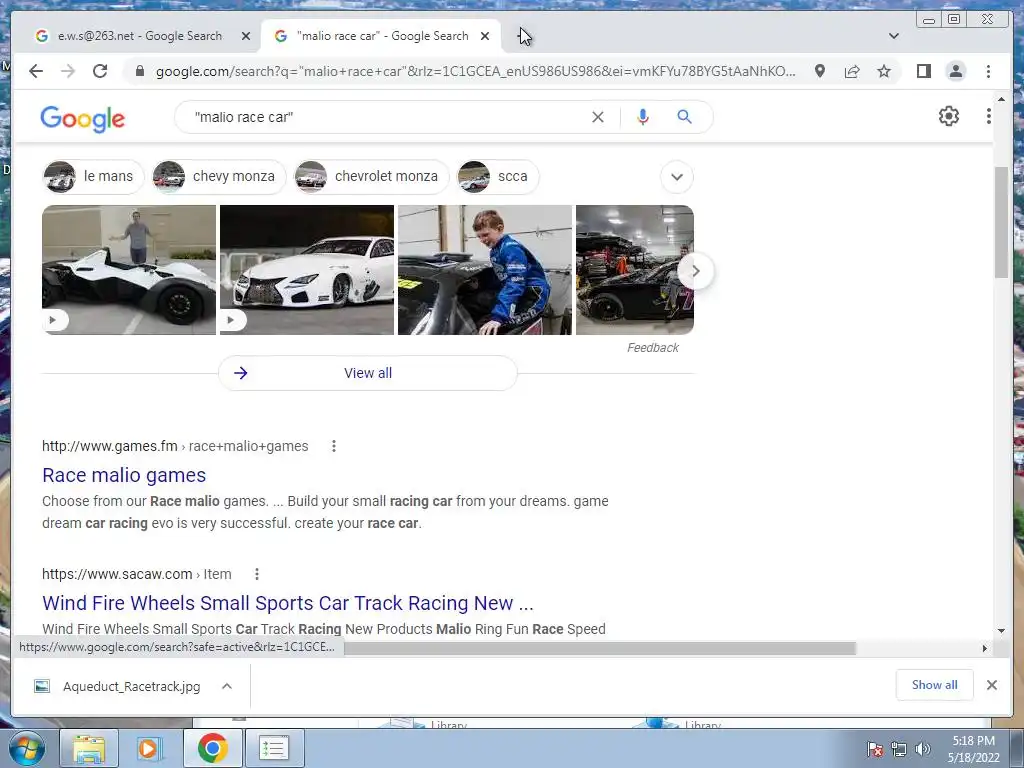The height and width of the screenshot is (768, 1024).
Task: Open the Race malio games result
Action: [124, 475]
